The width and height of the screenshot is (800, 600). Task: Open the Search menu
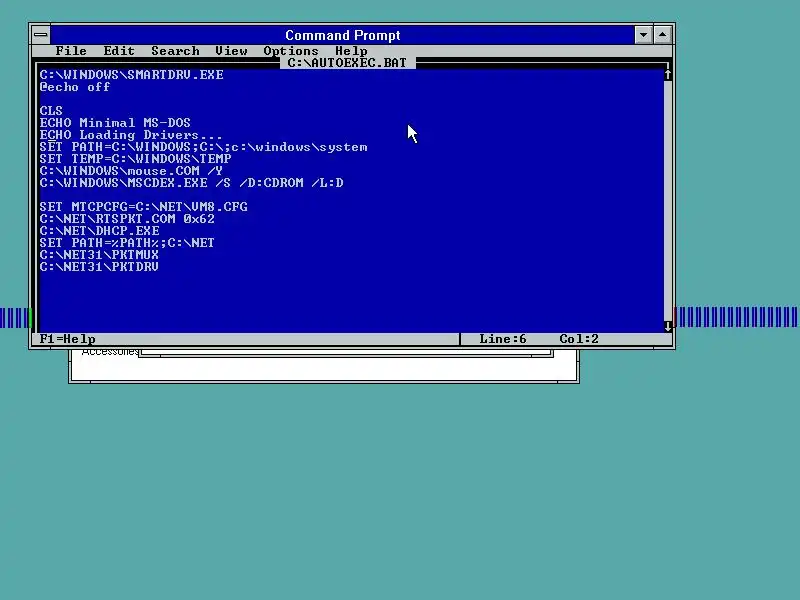pos(175,51)
